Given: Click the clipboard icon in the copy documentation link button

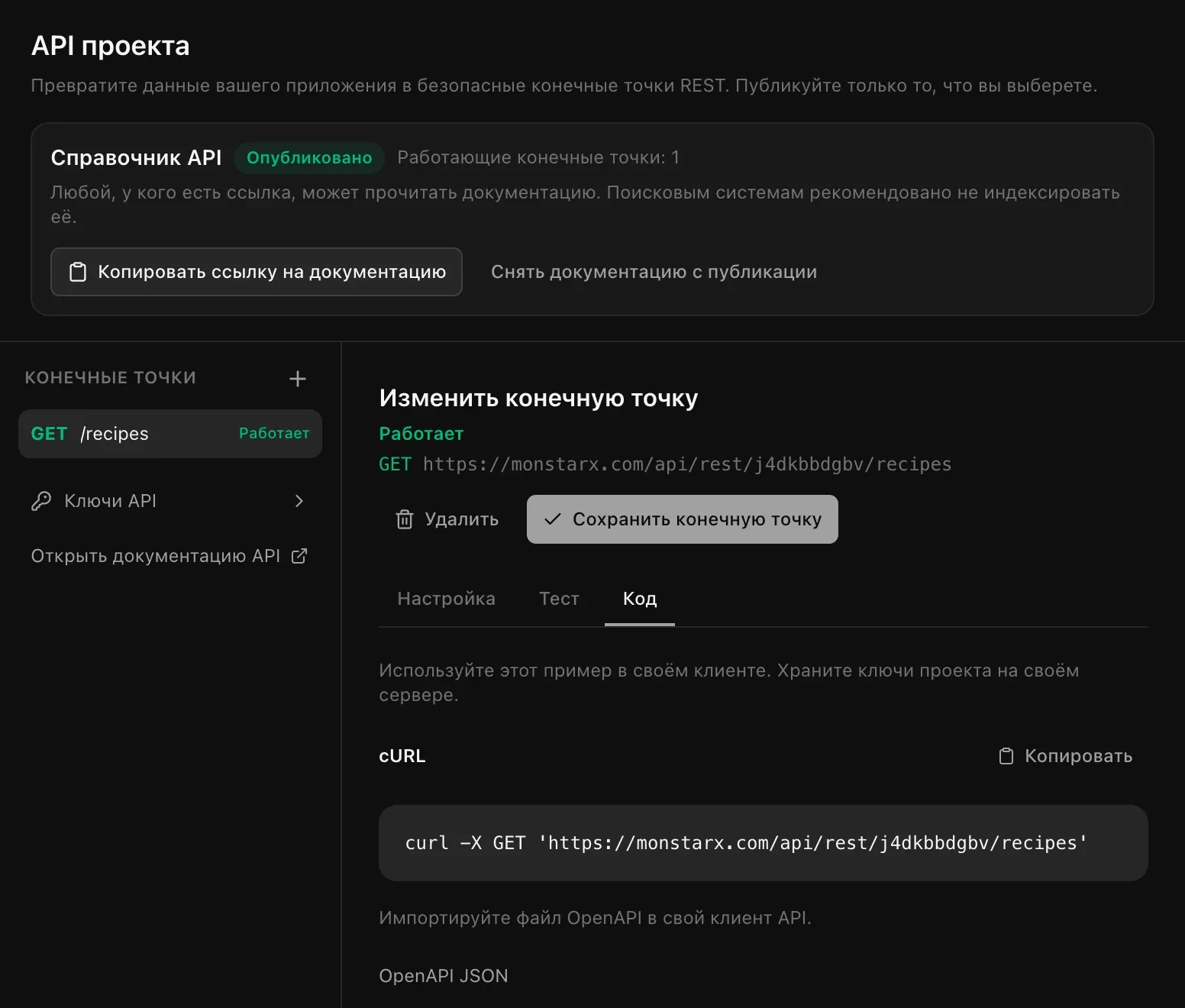Looking at the screenshot, I should pyautogui.click(x=78, y=272).
